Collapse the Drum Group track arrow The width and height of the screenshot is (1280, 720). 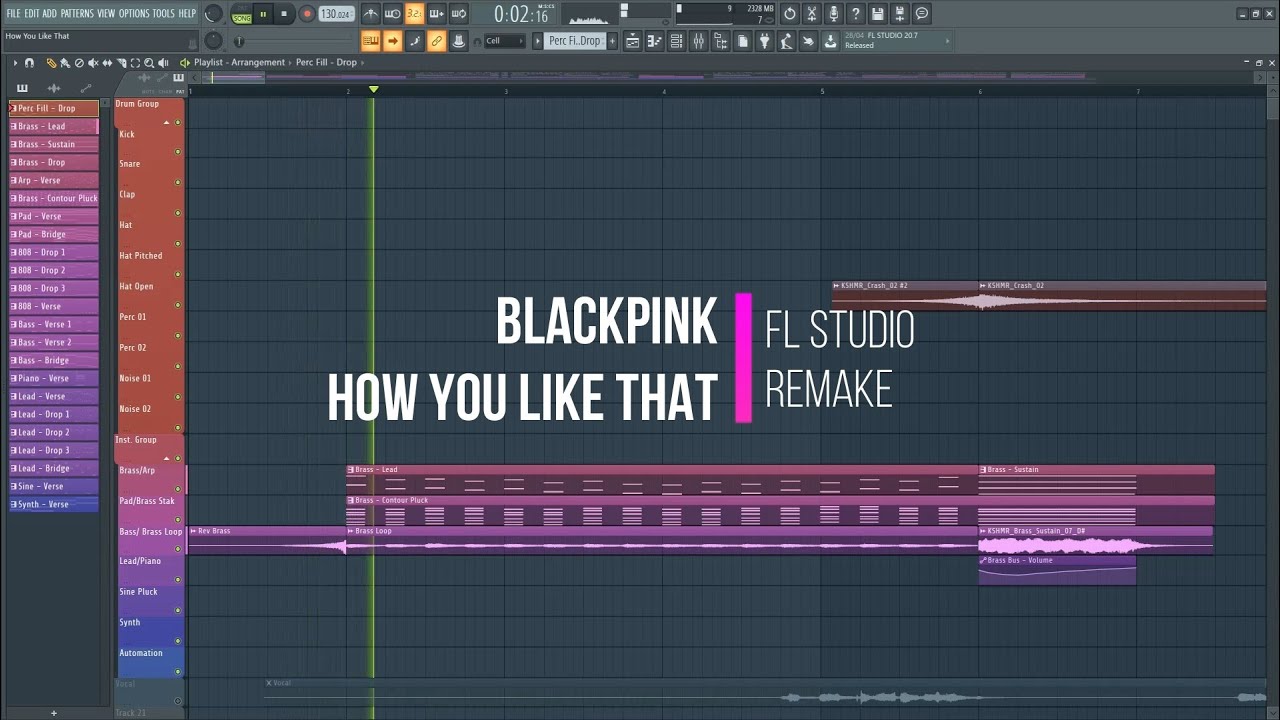(x=167, y=122)
